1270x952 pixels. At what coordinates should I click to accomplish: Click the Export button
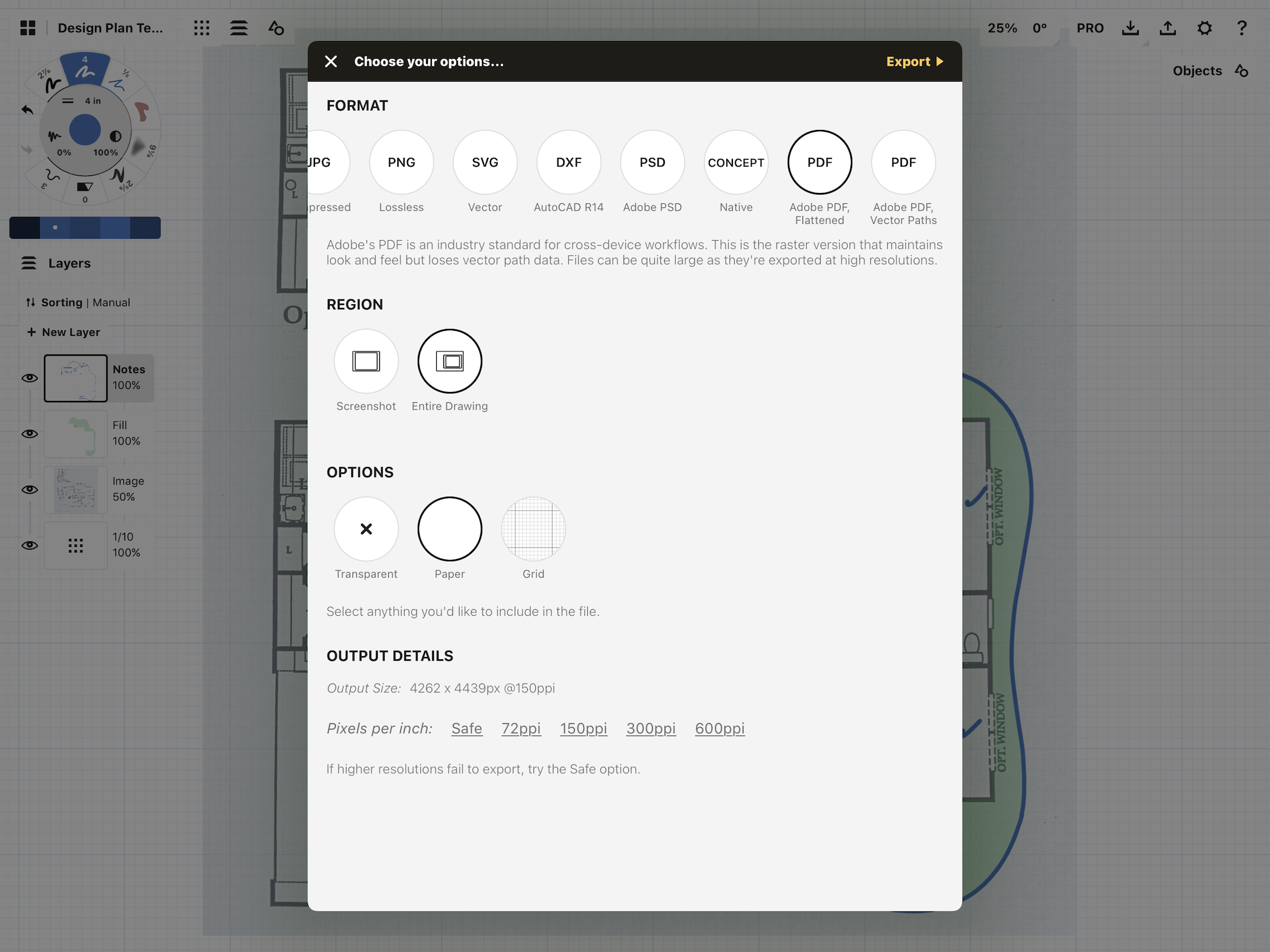coord(914,62)
